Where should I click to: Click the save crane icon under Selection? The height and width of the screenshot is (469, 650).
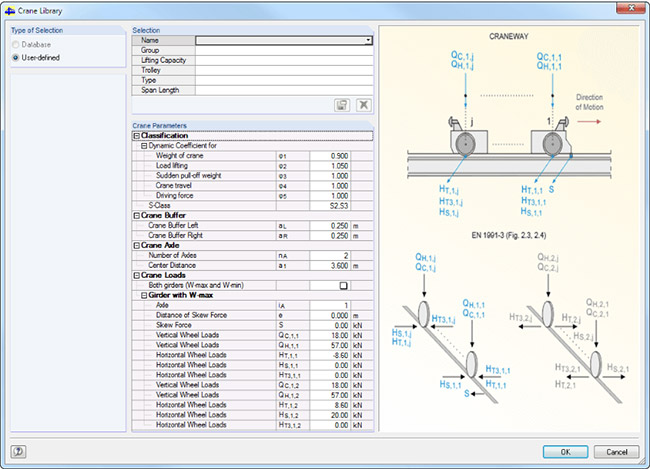click(x=344, y=104)
